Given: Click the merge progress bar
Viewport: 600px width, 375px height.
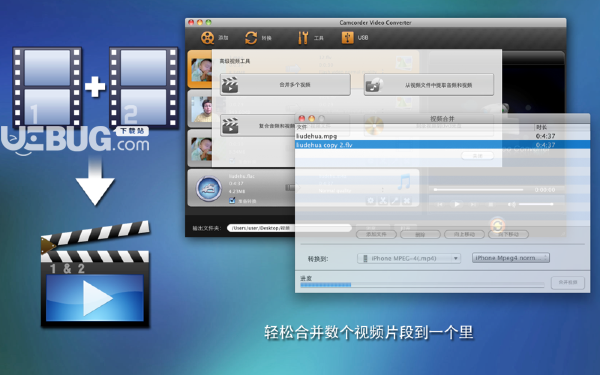Looking at the screenshot, I should (422, 285).
